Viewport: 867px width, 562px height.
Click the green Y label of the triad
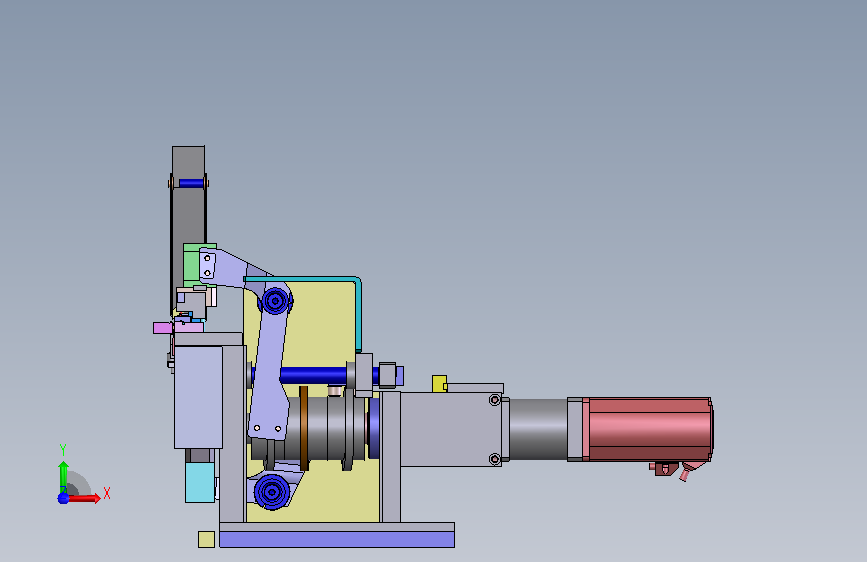[x=63, y=450]
